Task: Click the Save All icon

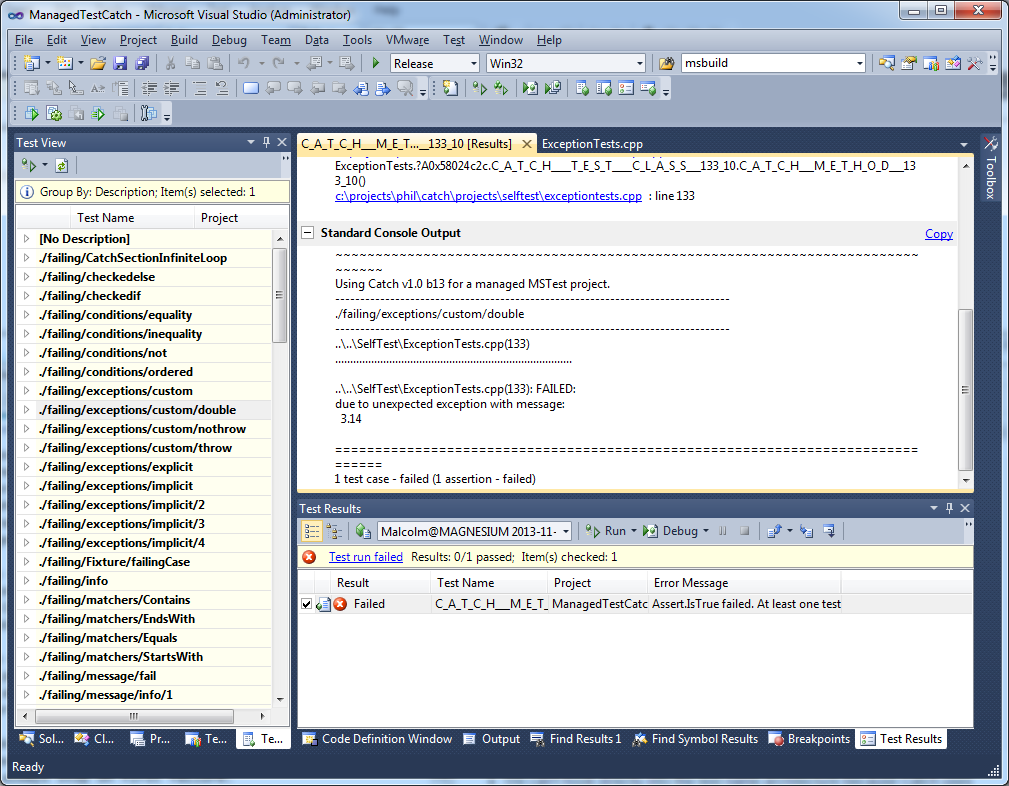Action: (x=142, y=63)
